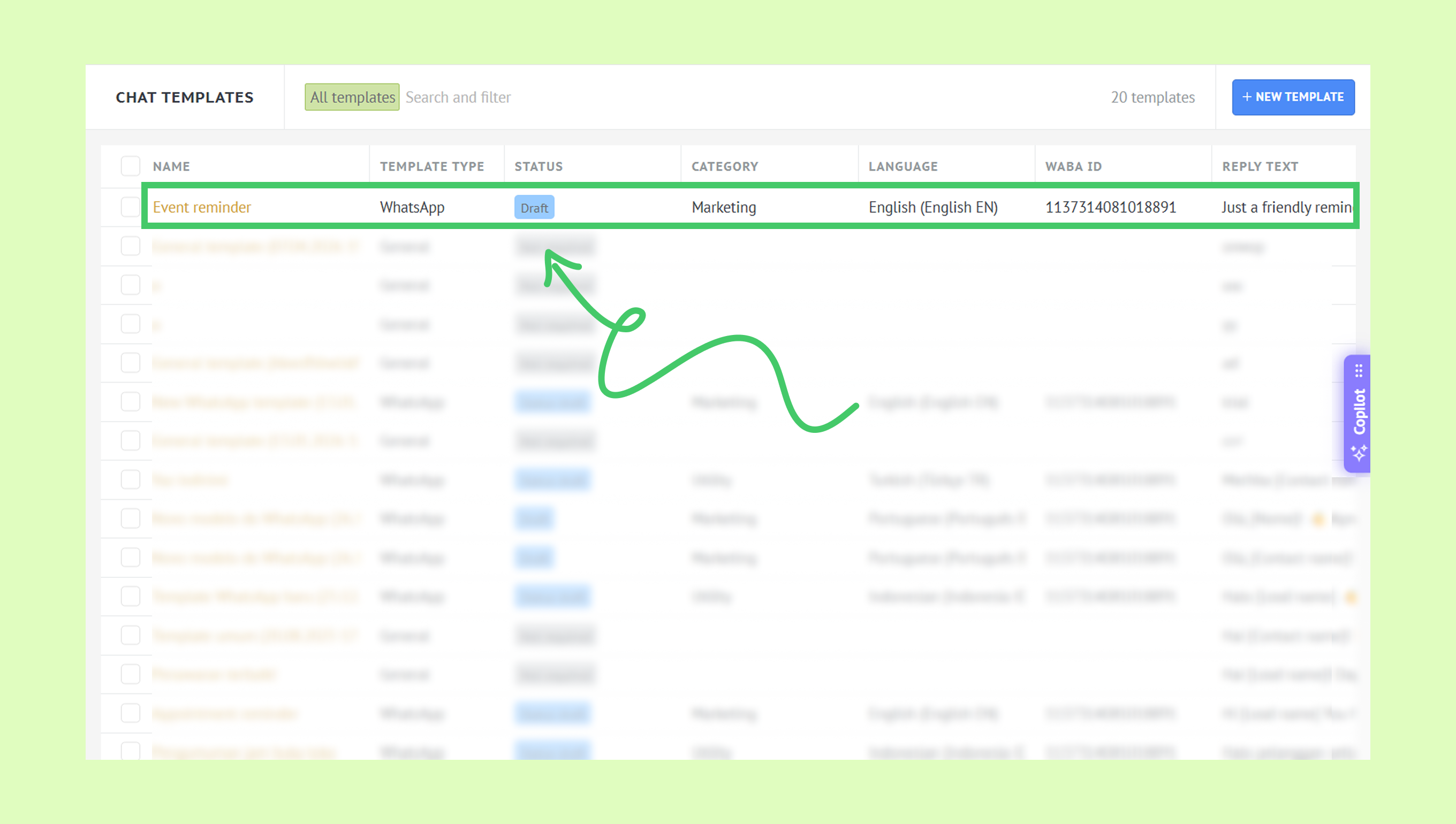Click the Marketing category cell
Screen dimensions: 1456x824
[x=724, y=207]
